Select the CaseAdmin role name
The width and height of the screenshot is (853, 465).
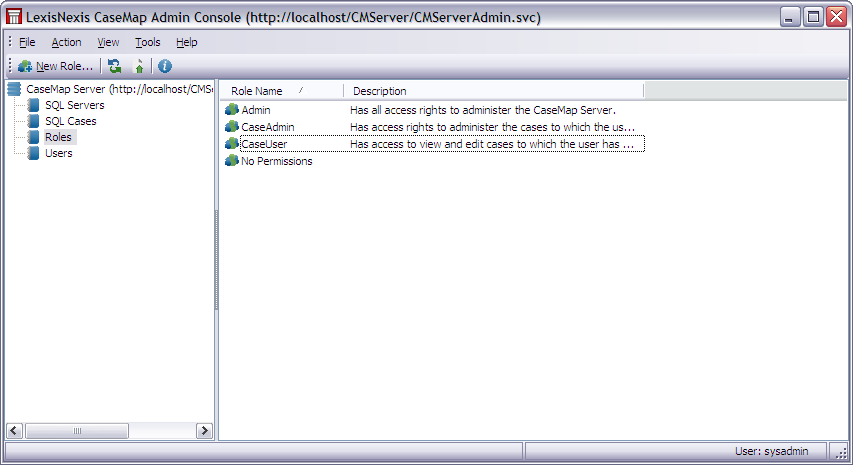268,127
